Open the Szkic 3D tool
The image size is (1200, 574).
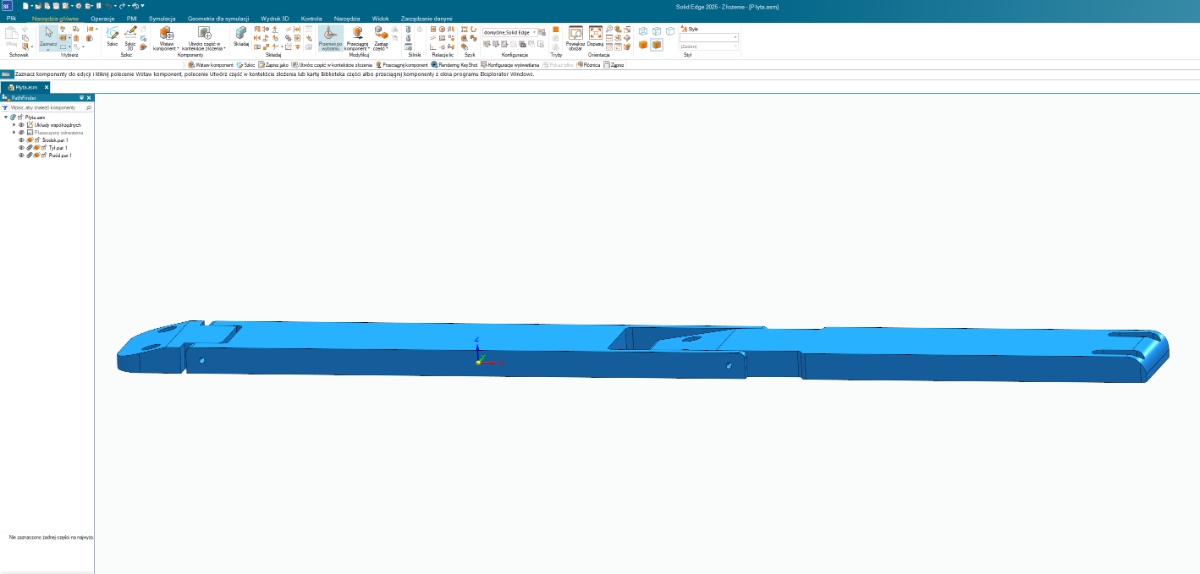coord(130,35)
